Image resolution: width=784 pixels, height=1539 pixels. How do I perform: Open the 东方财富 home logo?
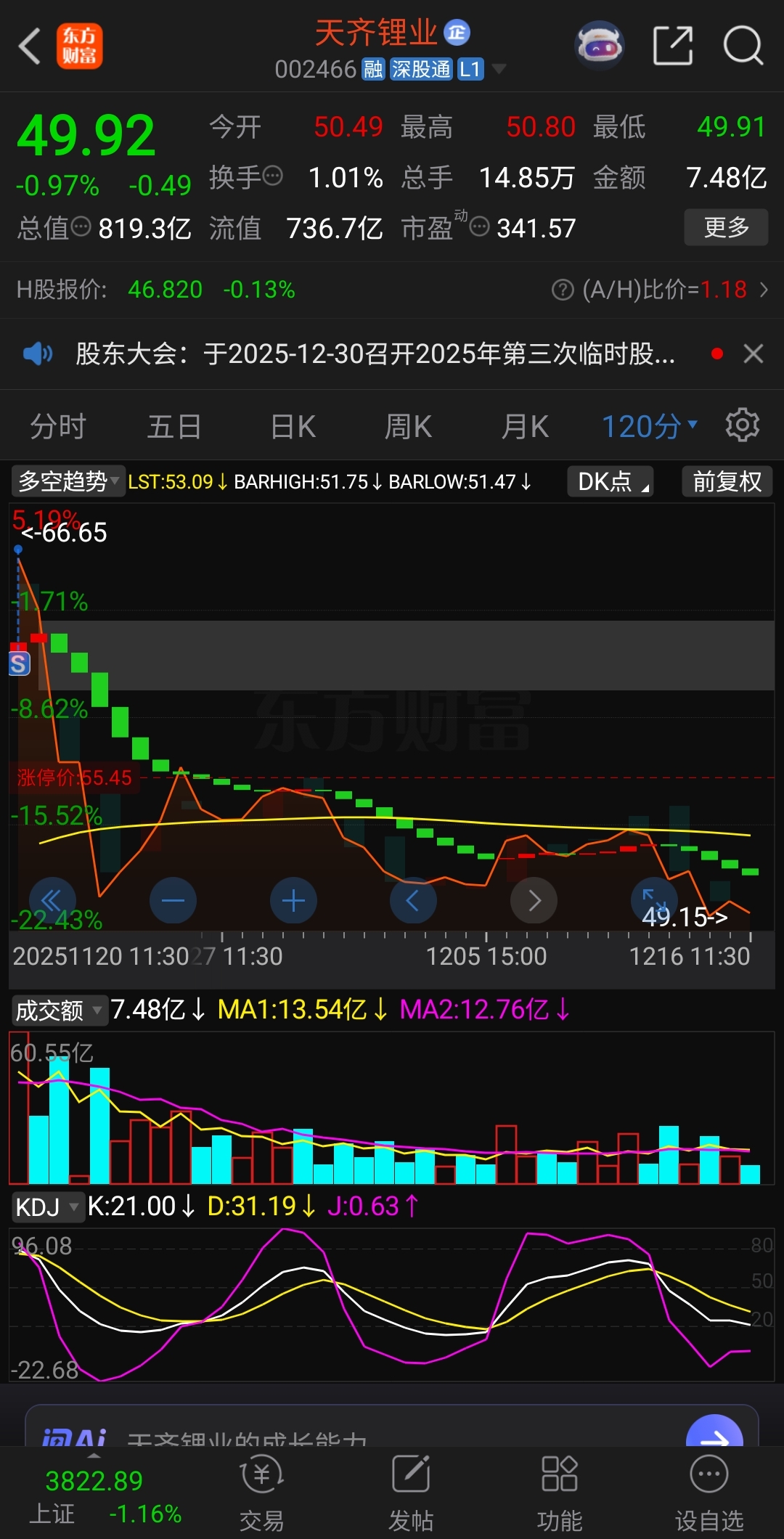coord(80,46)
